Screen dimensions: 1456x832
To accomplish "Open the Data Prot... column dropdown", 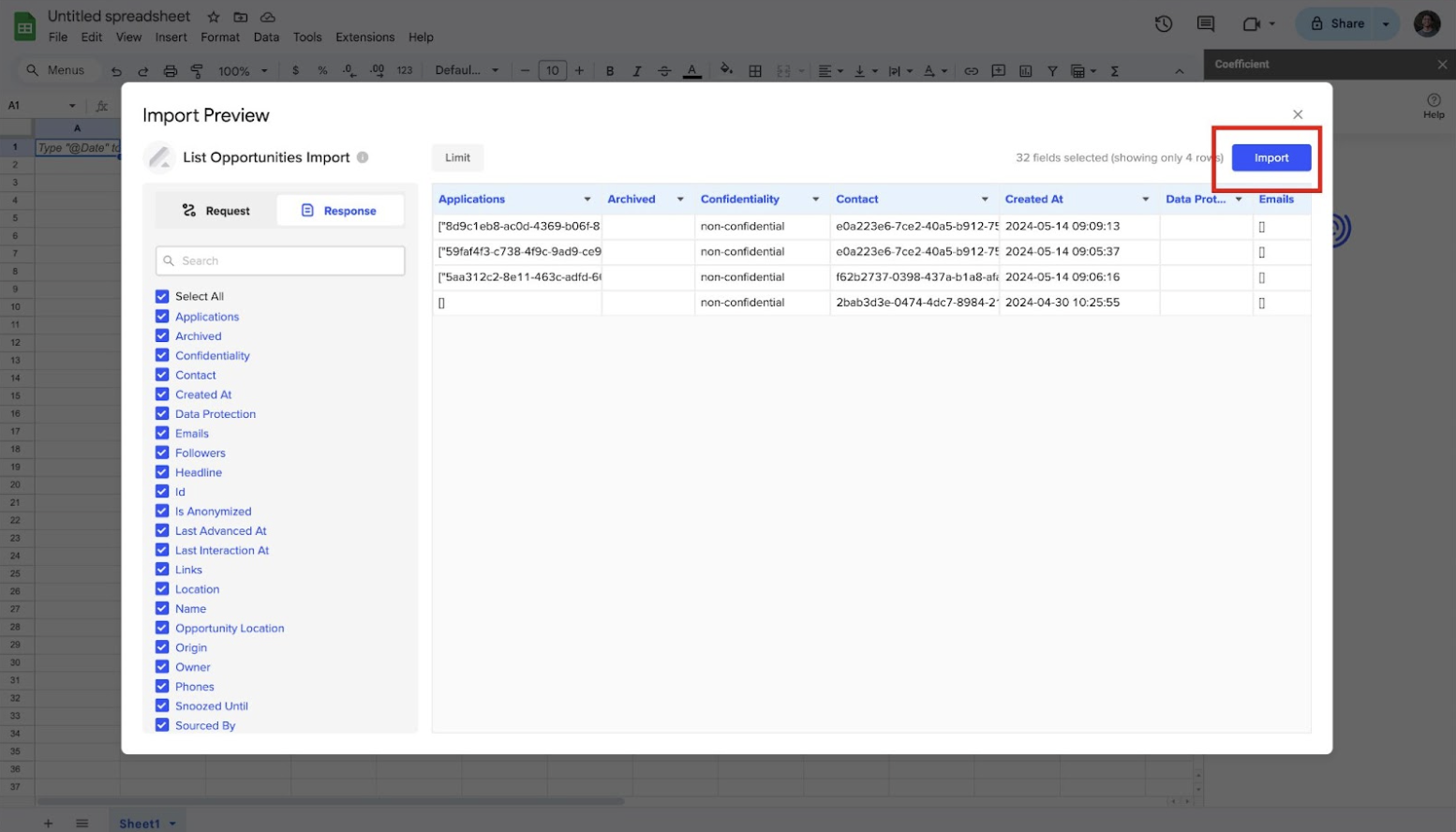I will point(1239,200).
